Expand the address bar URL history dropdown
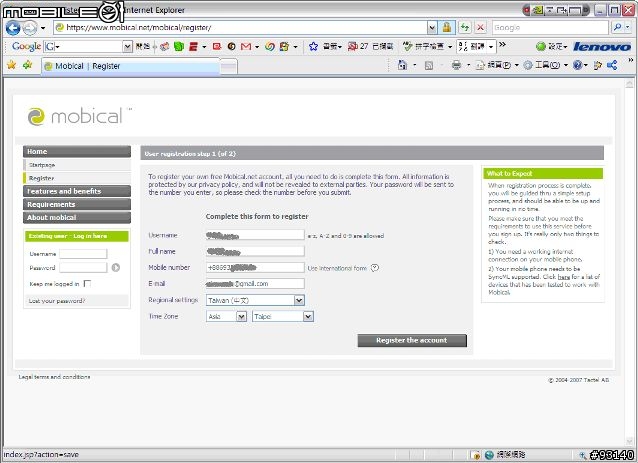The height and width of the screenshot is (463, 638). point(432,28)
